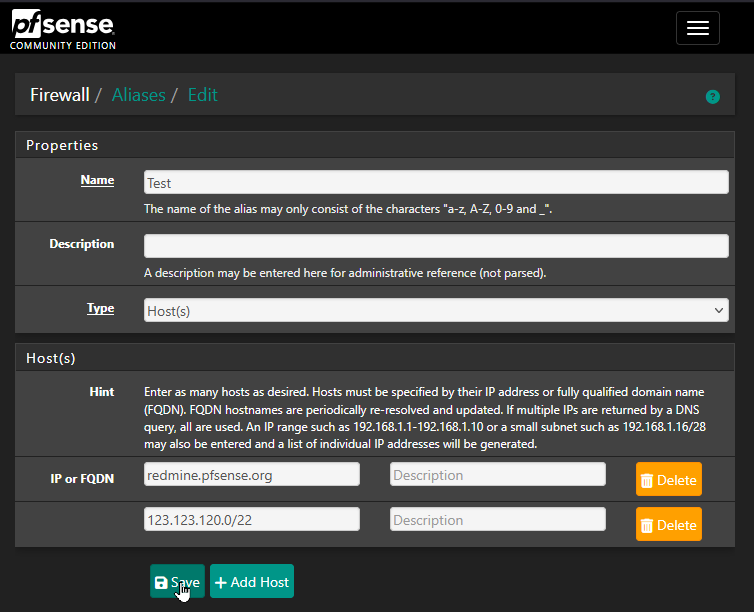The width and height of the screenshot is (754, 612).
Task: Focus the Description field beside 123.123.120.0/22
Action: pyautogui.click(x=497, y=520)
